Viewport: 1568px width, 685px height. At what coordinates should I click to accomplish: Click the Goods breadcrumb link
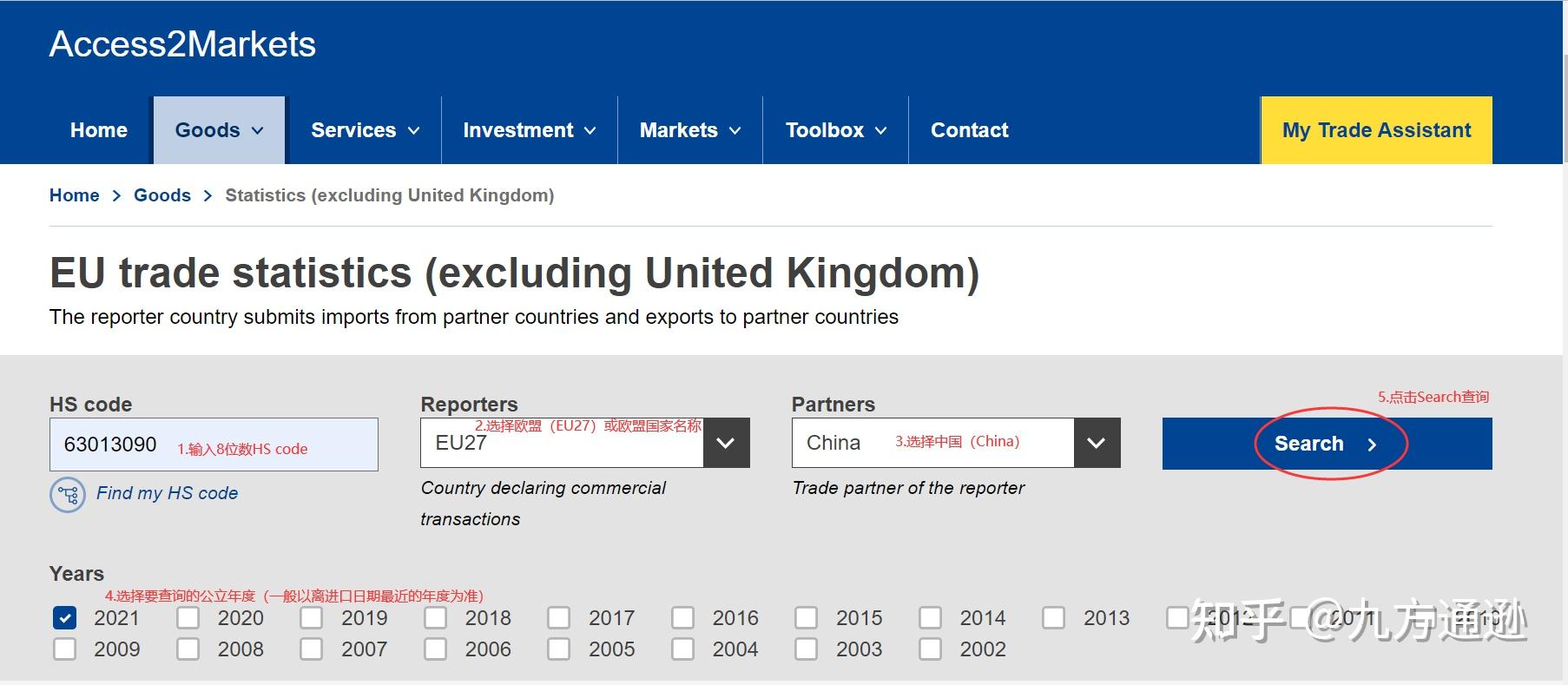162,195
